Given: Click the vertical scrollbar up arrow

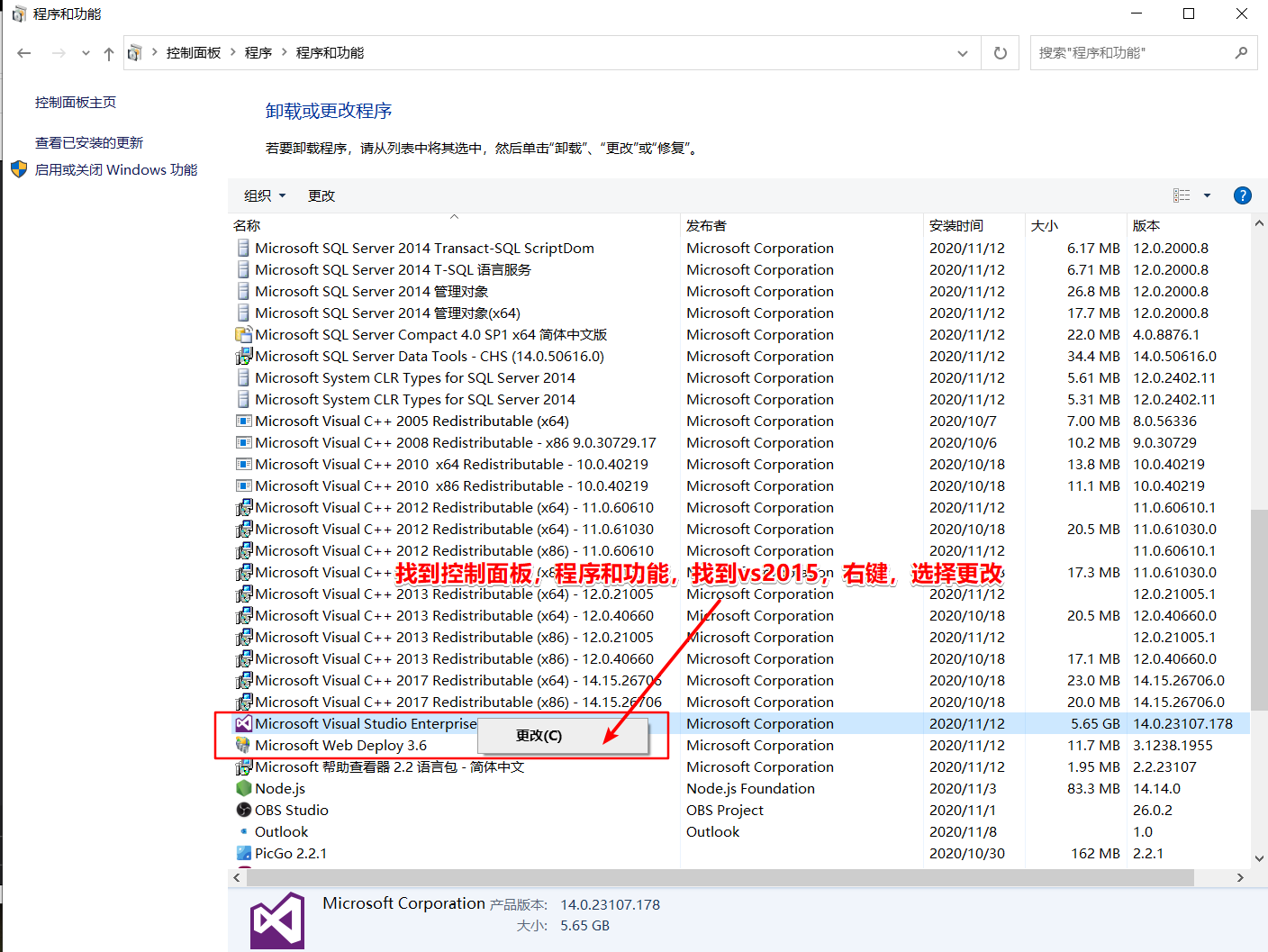Looking at the screenshot, I should pyautogui.click(x=1259, y=223).
